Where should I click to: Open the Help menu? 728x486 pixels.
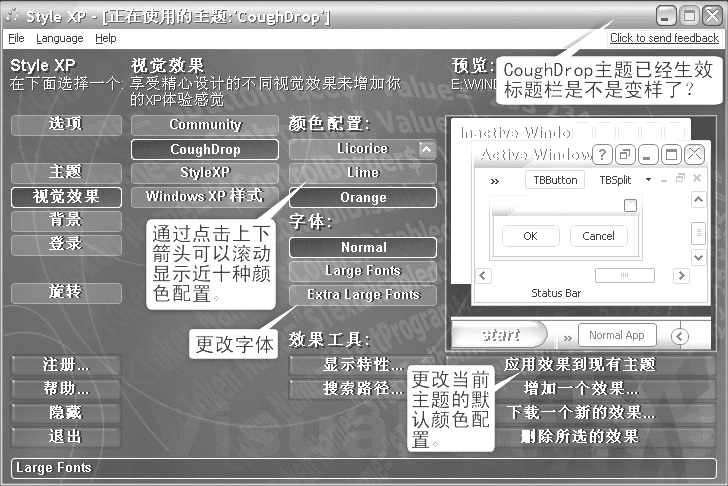click(x=106, y=38)
